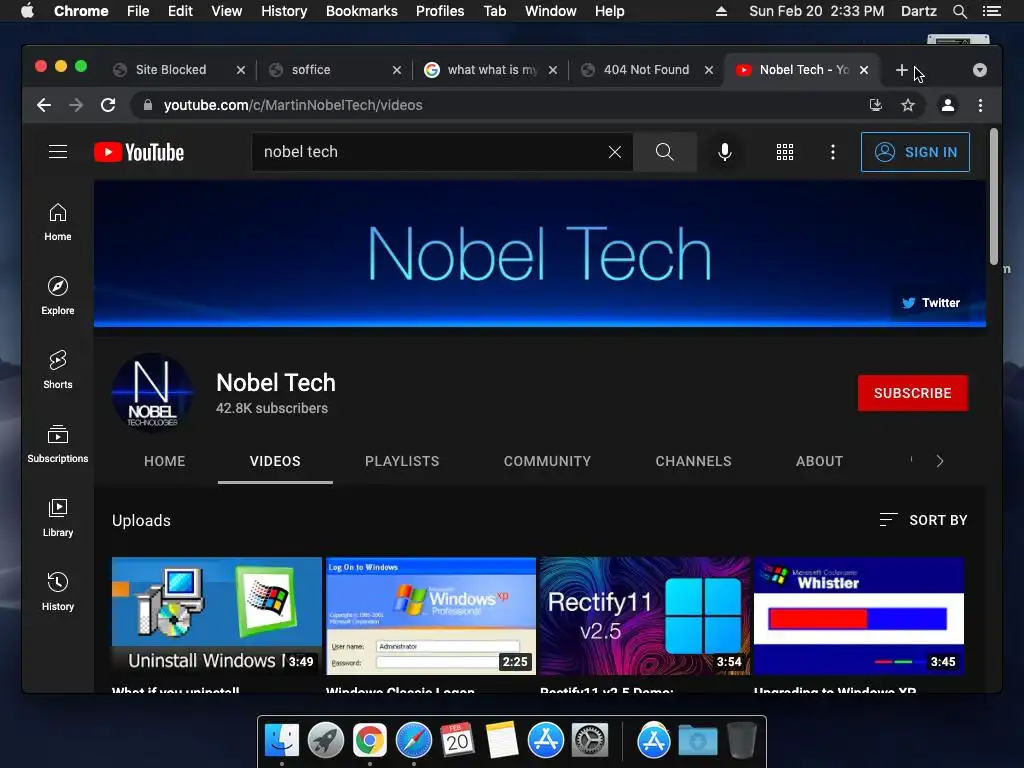1024x768 pixels.
Task: Open Launchpad from the Dock
Action: pos(325,741)
